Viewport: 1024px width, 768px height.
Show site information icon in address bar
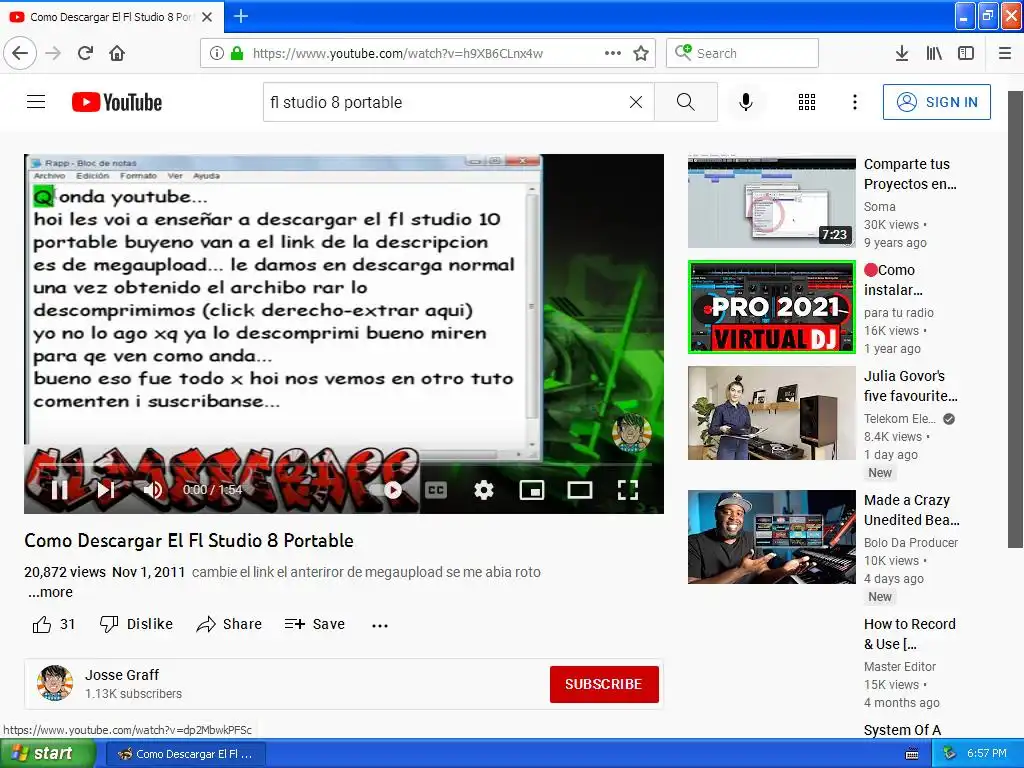pyautogui.click(x=216, y=53)
